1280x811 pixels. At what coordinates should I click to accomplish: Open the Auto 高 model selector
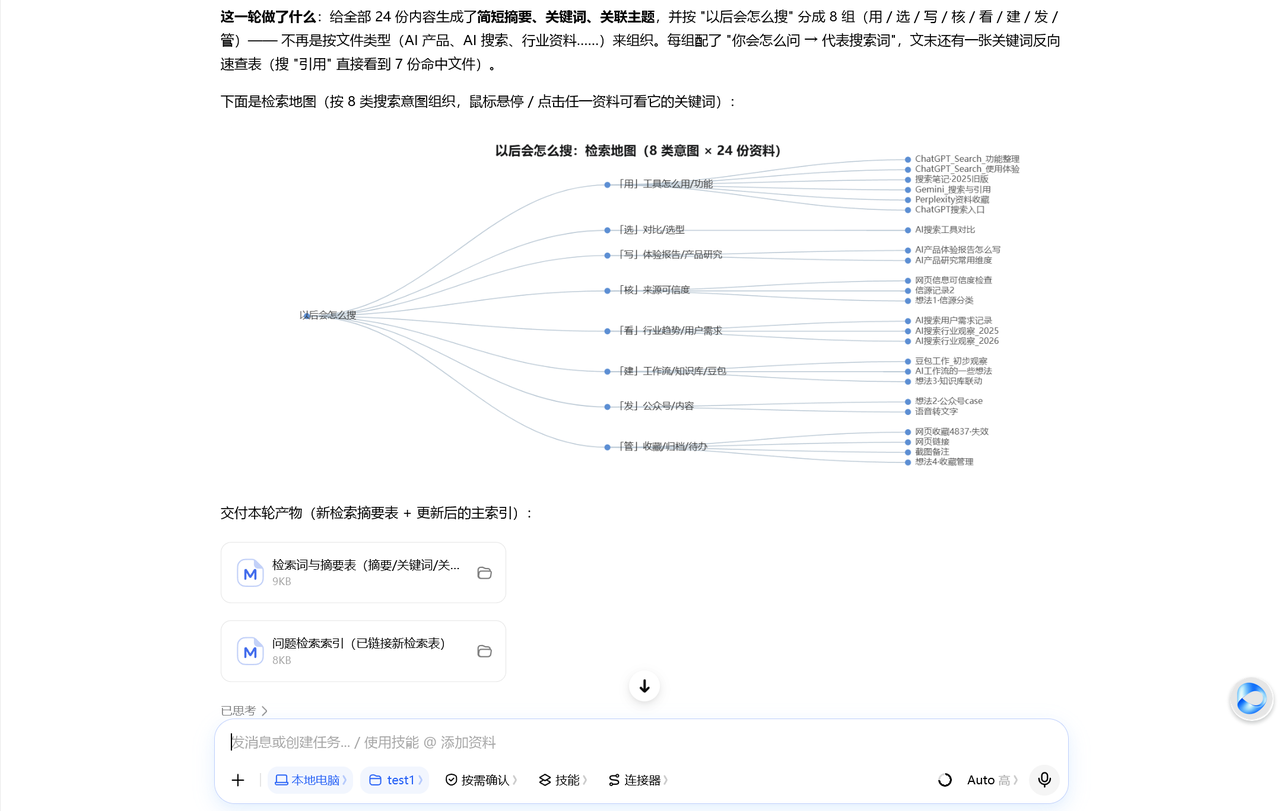pyautogui.click(x=992, y=780)
